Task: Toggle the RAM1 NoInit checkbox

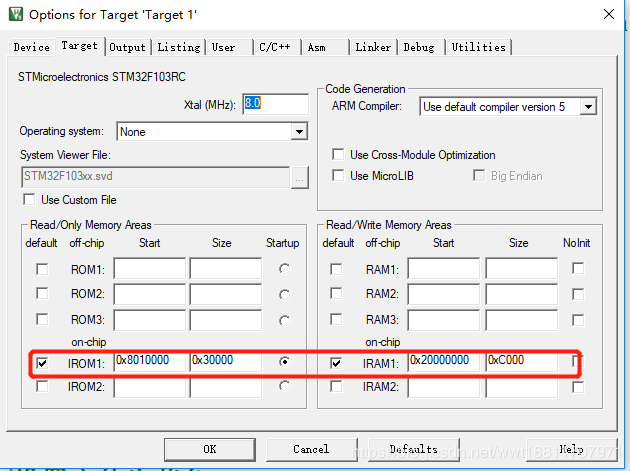Action: [578, 268]
